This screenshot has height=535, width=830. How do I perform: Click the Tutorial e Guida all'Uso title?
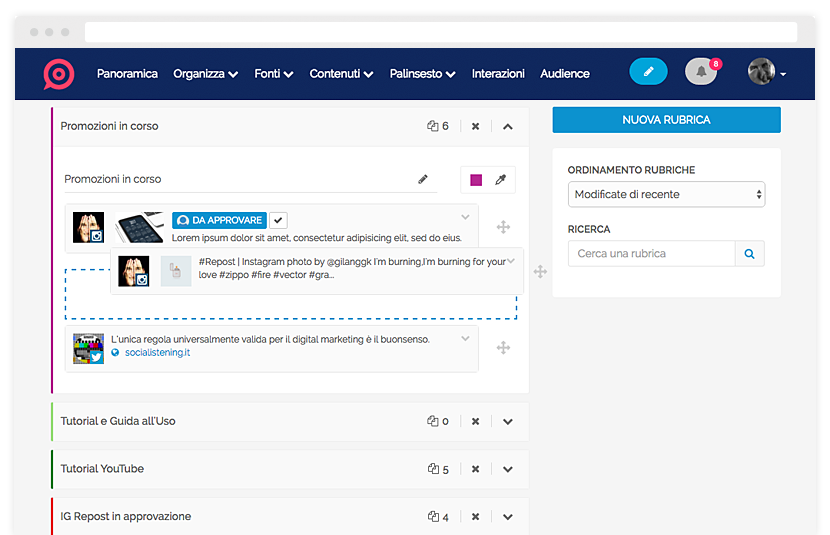pyautogui.click(x=118, y=421)
